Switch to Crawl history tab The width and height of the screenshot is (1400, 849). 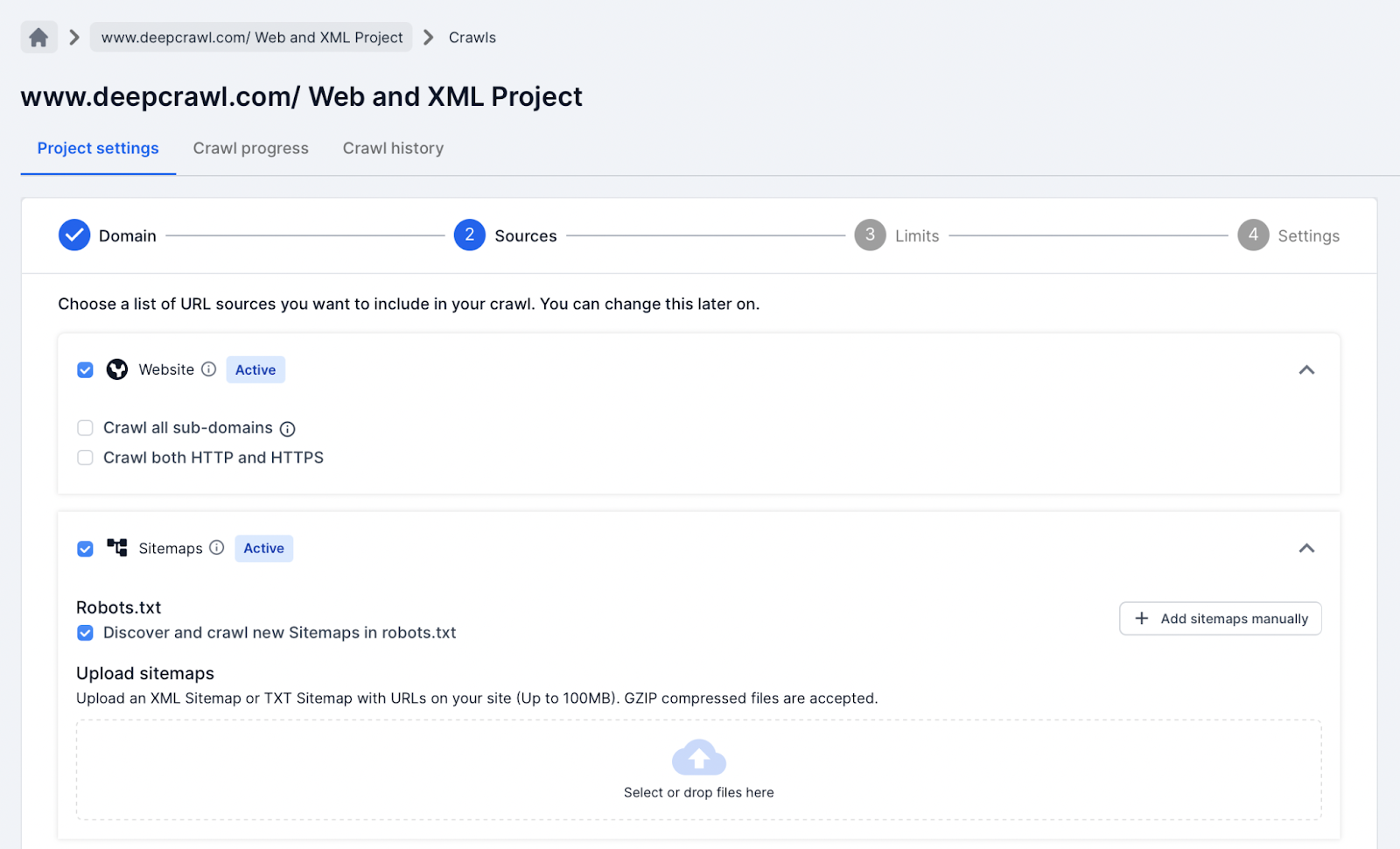click(393, 148)
